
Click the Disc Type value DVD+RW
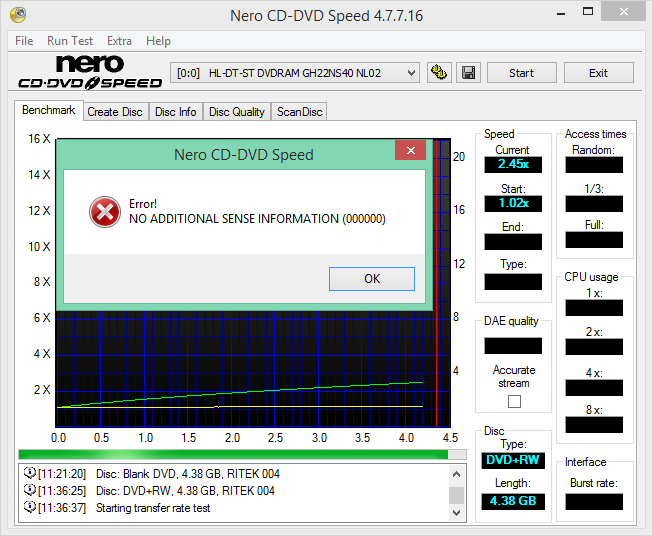pos(513,460)
